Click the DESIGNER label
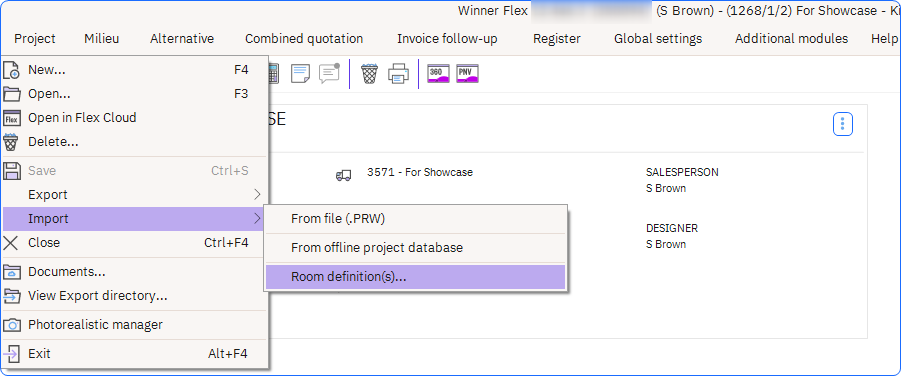Viewport: 901px width, 376px height. click(672, 228)
